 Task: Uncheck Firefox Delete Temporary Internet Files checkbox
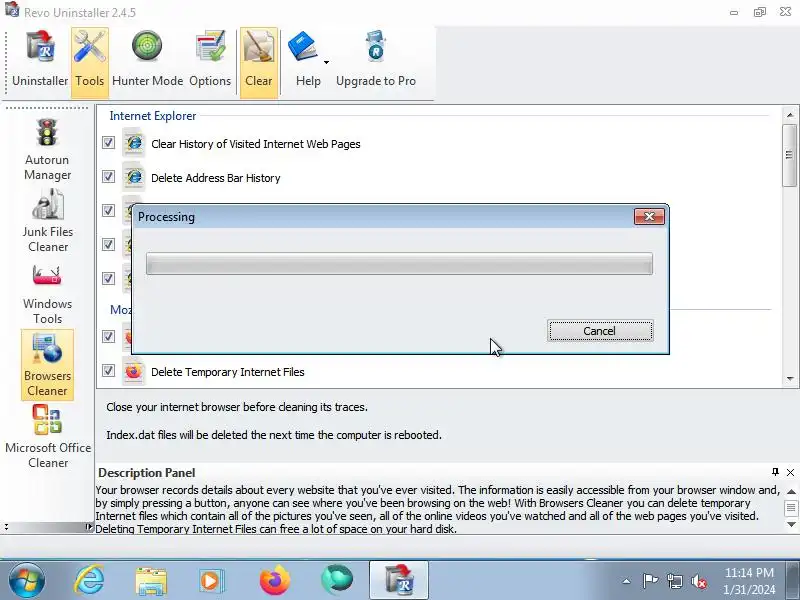click(x=108, y=370)
